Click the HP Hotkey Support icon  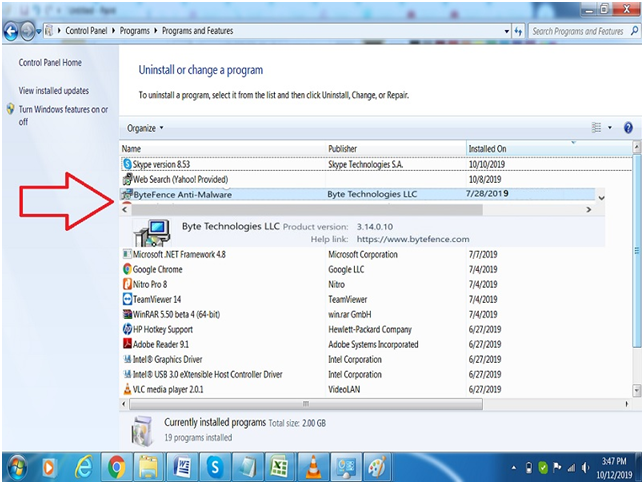(127, 329)
